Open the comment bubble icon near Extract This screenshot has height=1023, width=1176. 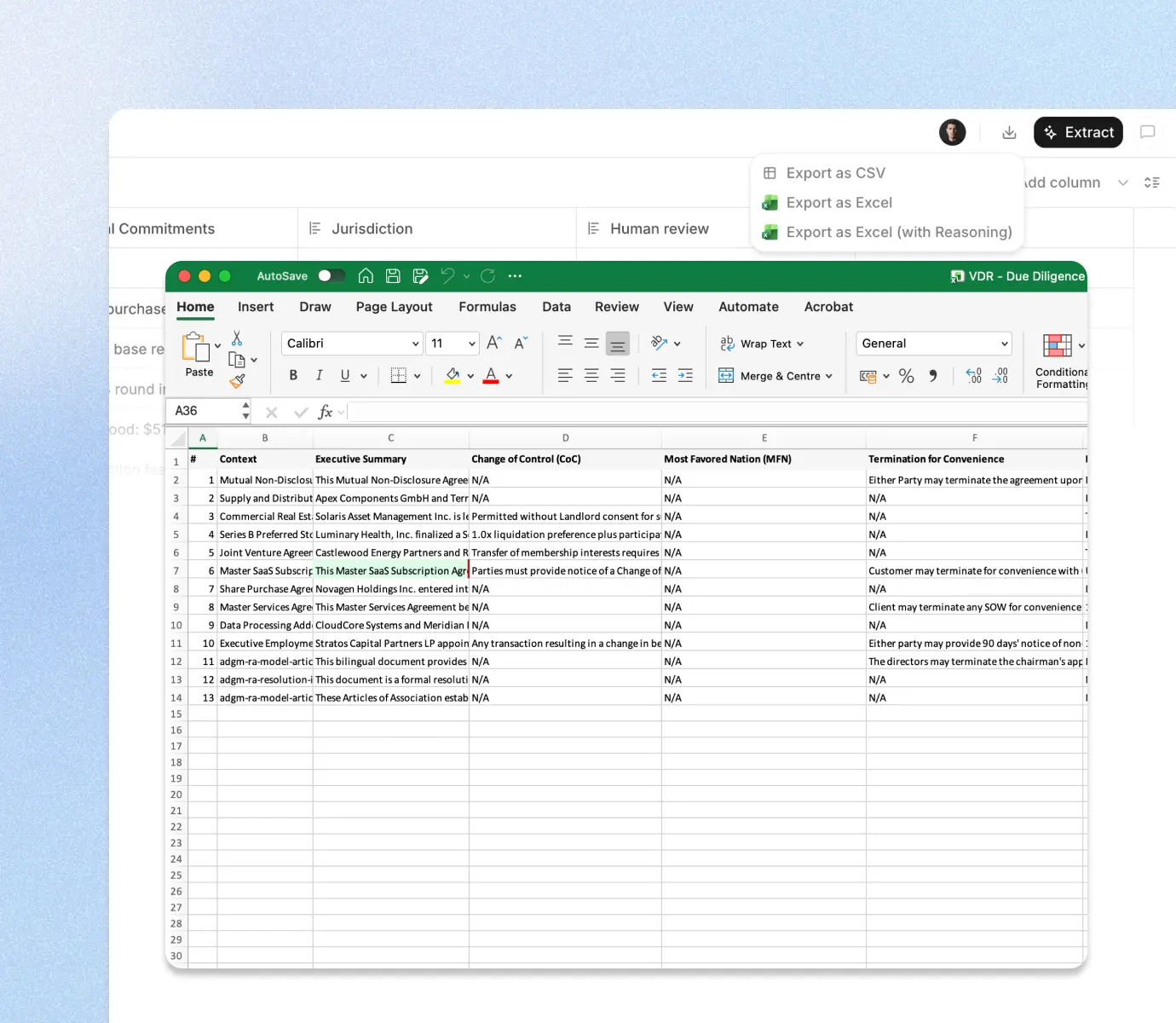point(1148,132)
